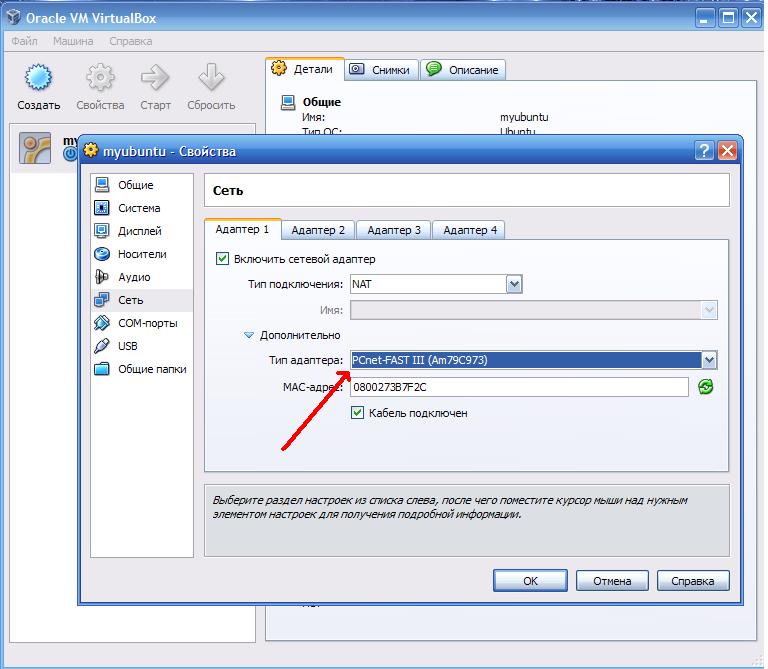Uncheck the Кабель подключен checkbox
The height and width of the screenshot is (669, 768).
[x=358, y=413]
